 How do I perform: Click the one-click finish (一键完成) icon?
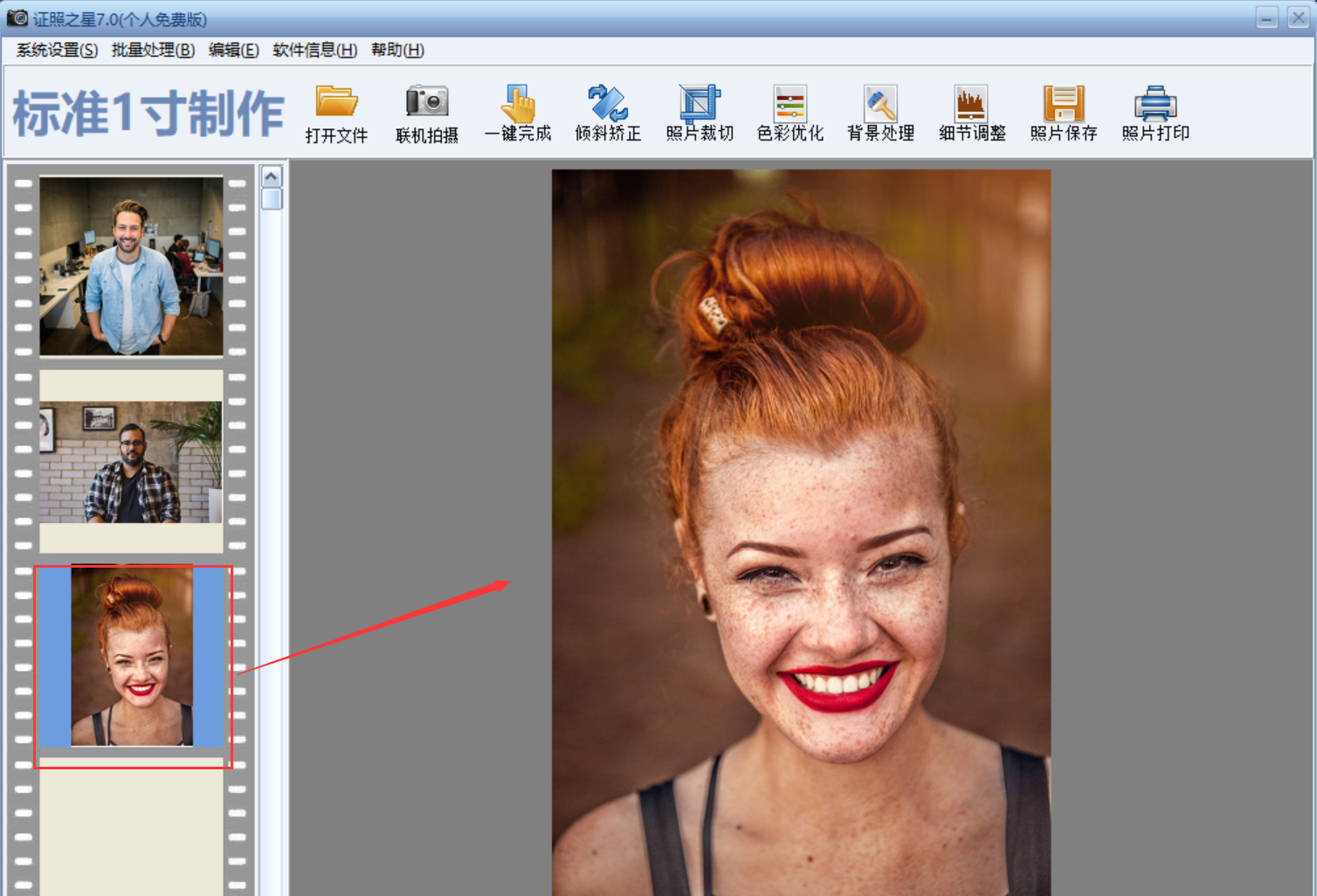point(518,104)
